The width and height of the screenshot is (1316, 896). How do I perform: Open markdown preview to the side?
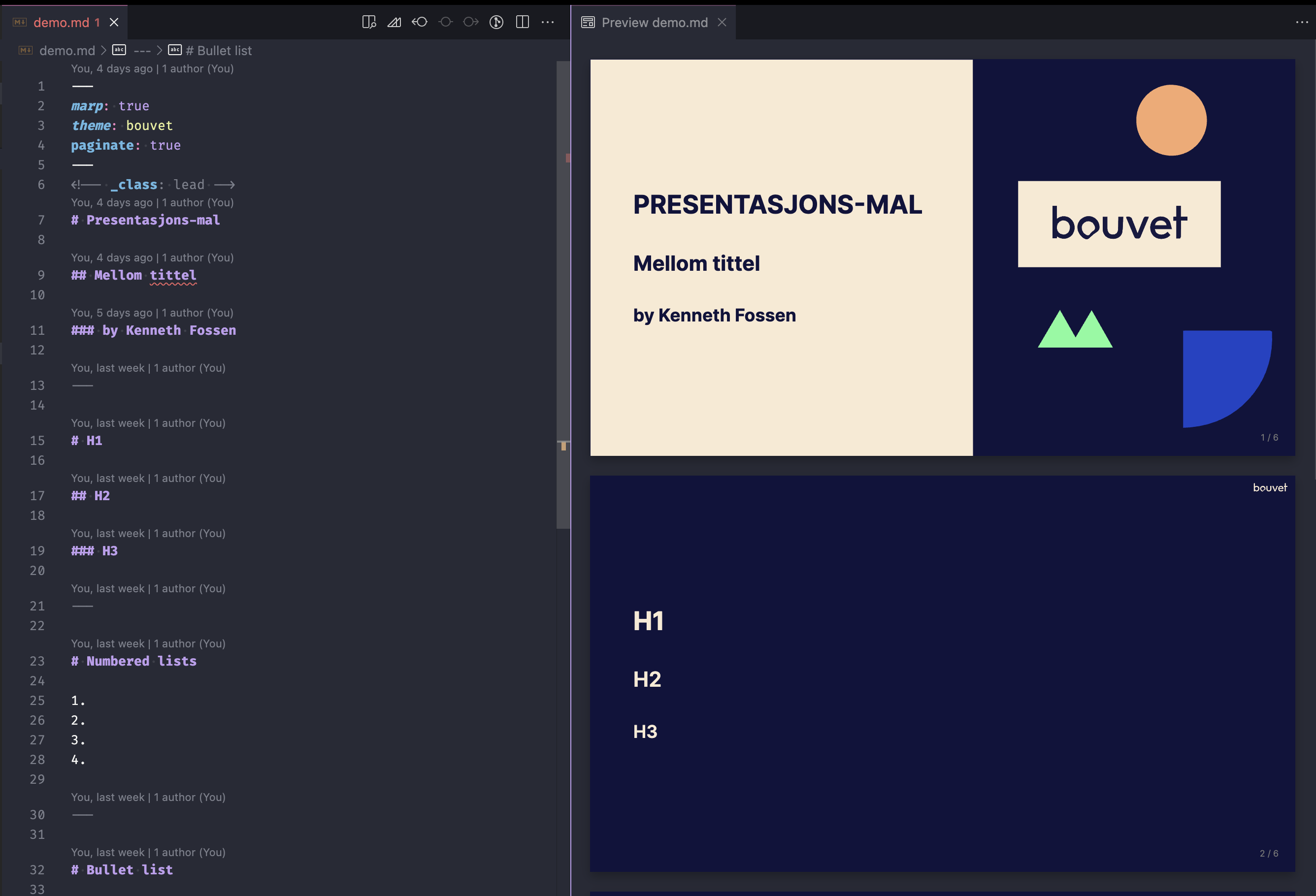[x=368, y=22]
